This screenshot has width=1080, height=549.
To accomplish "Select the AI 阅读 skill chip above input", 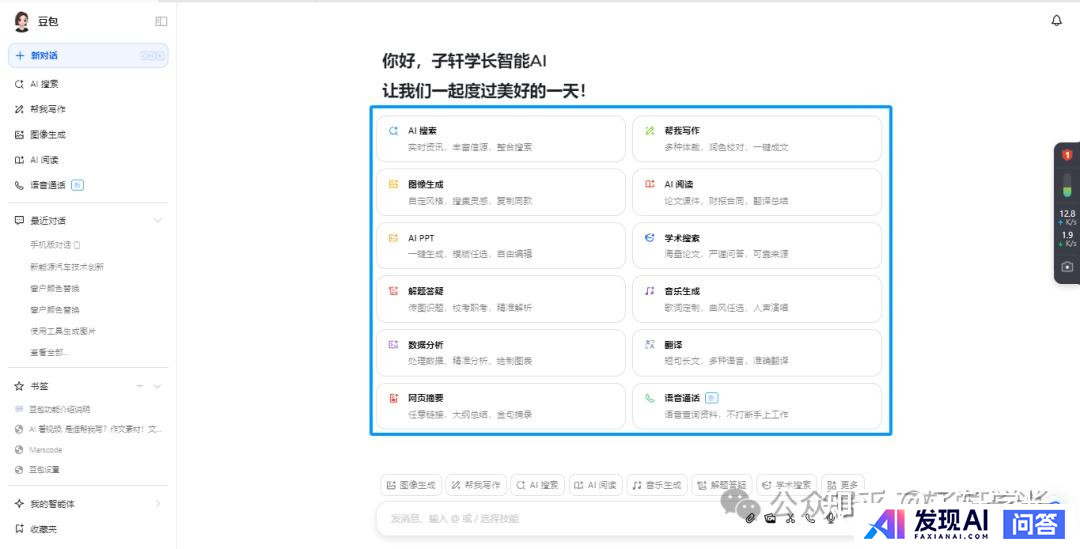I will [x=596, y=485].
